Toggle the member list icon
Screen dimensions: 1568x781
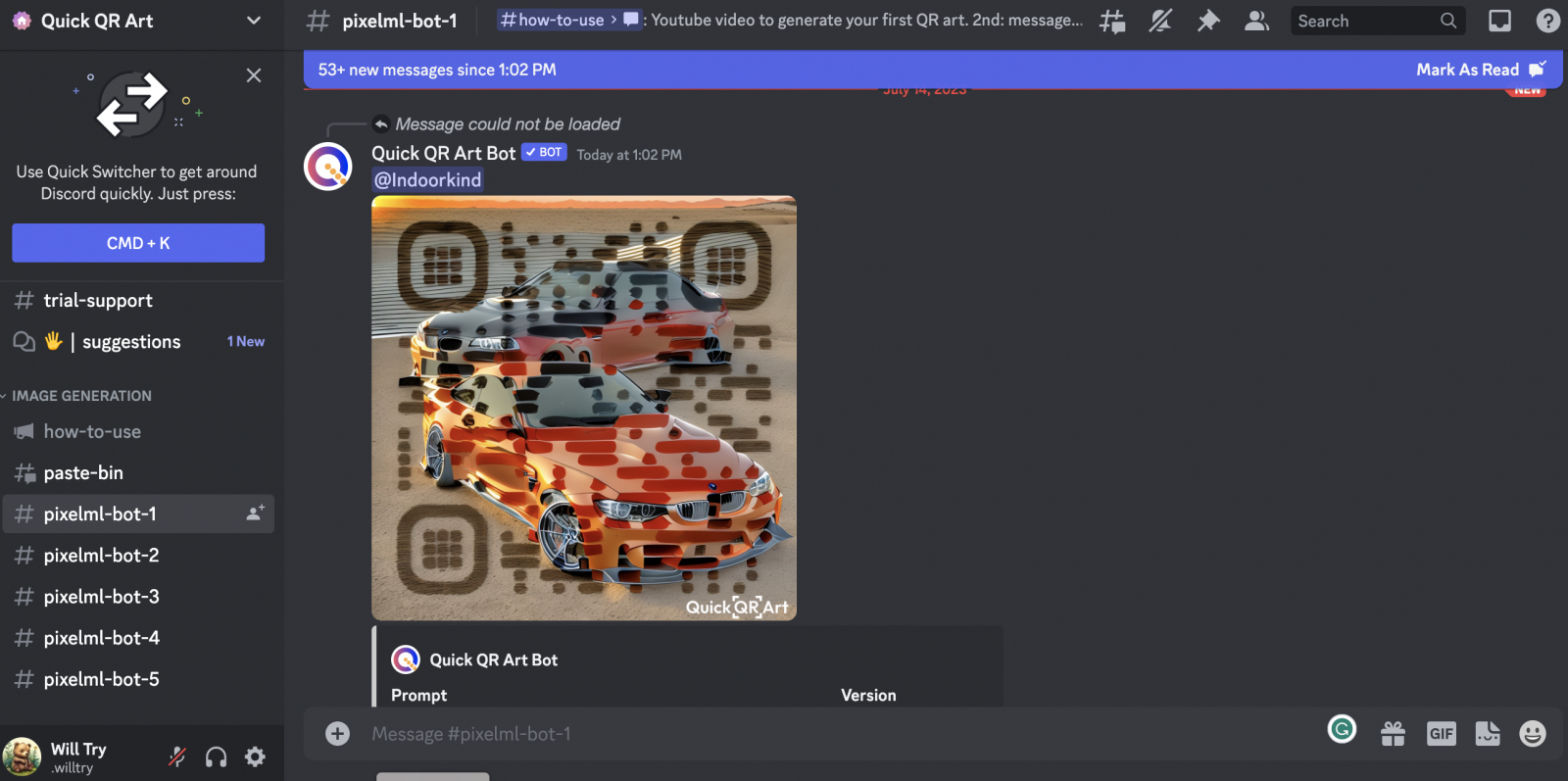1256,21
